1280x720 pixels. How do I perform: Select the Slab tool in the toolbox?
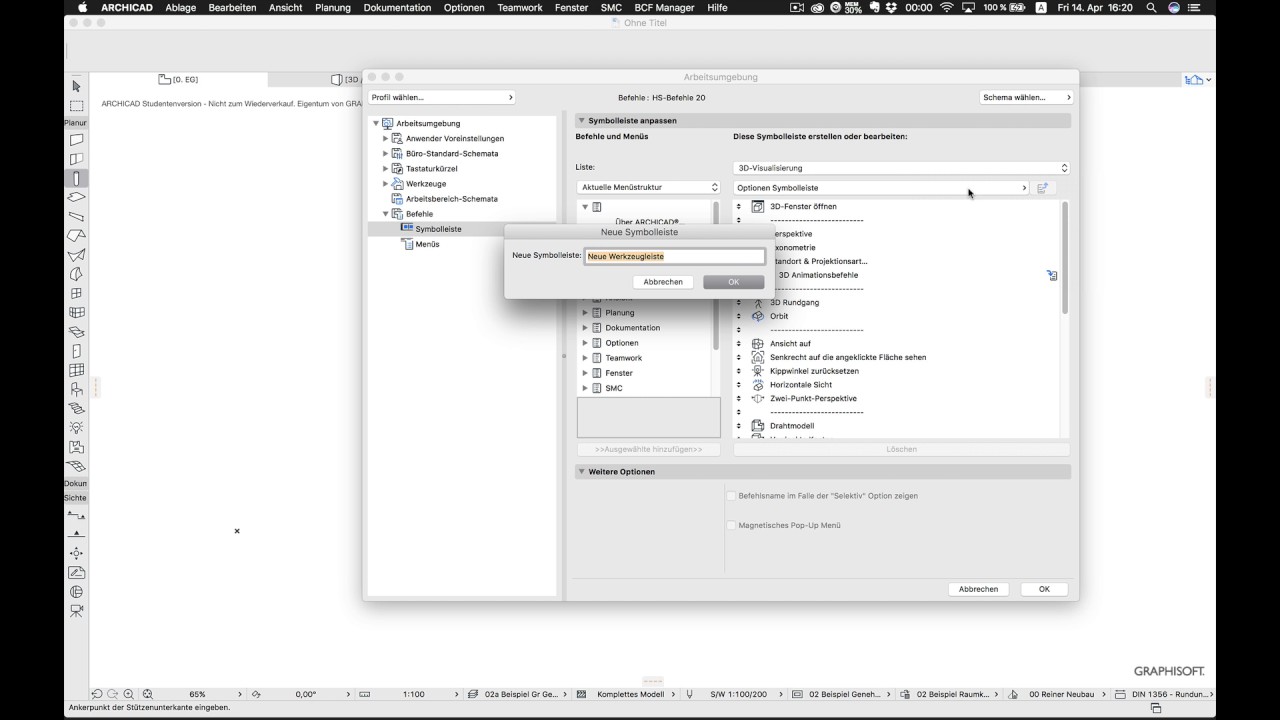click(77, 197)
